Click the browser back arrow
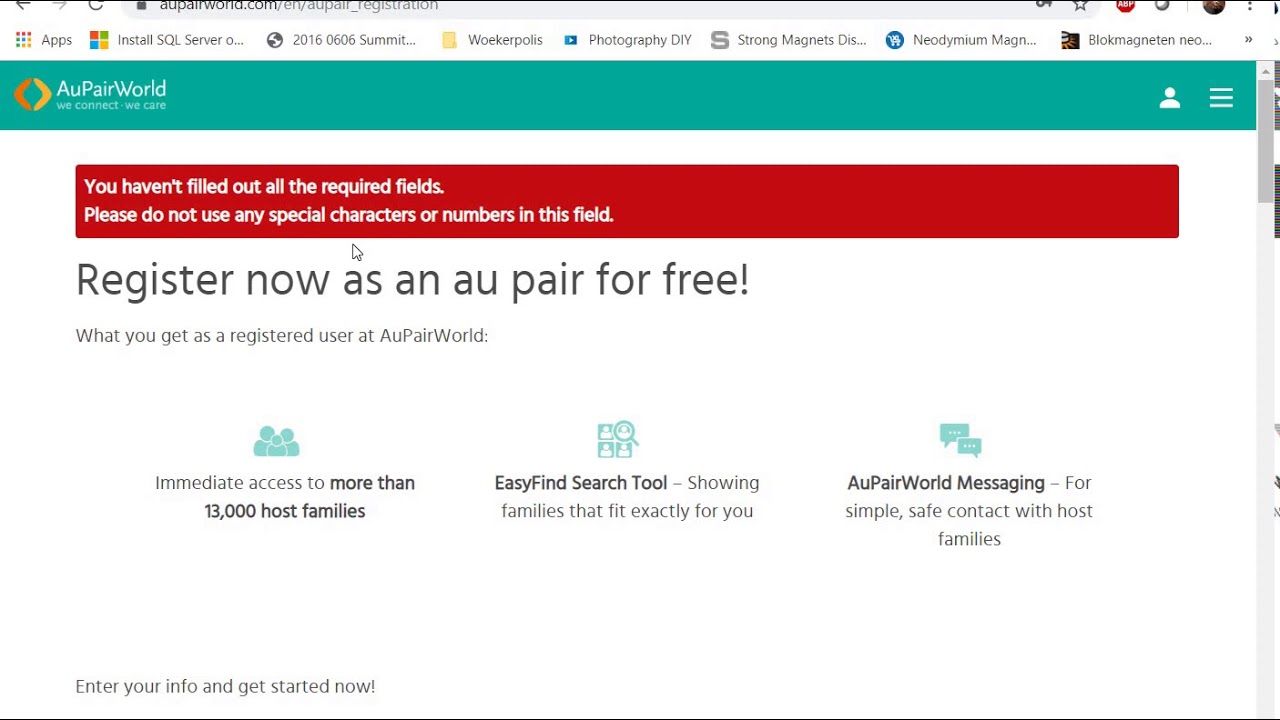The height and width of the screenshot is (720, 1280). pos(23,5)
